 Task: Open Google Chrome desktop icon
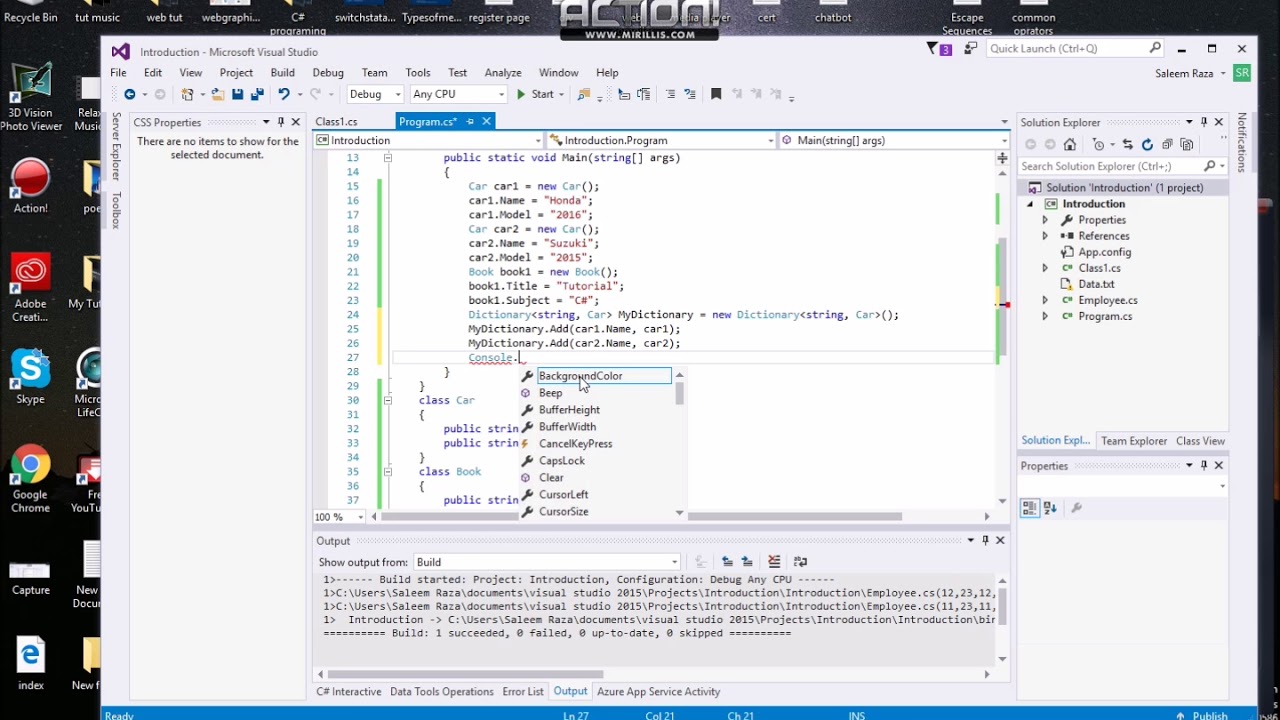(x=30, y=480)
